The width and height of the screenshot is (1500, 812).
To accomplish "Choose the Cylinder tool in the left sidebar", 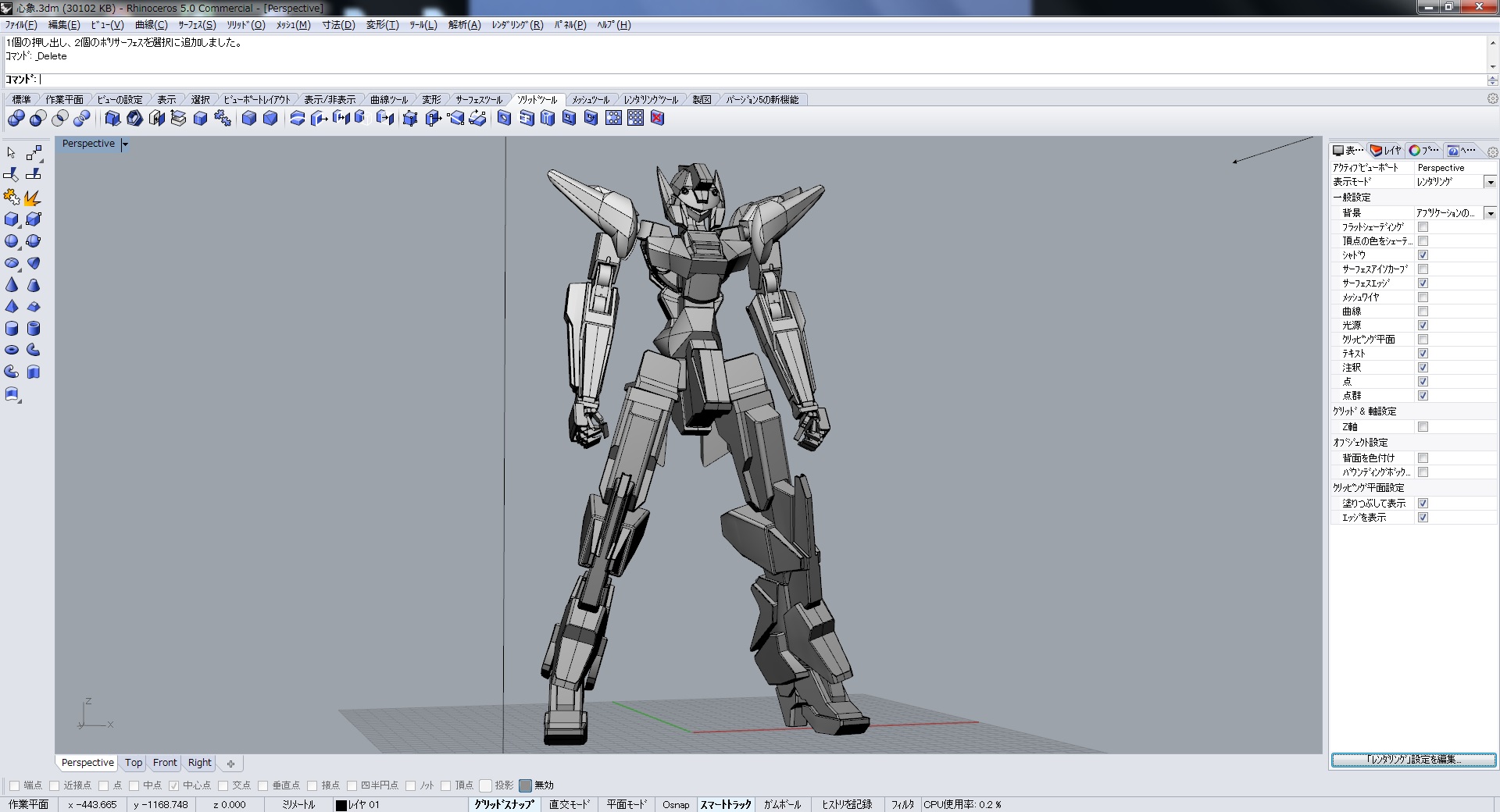I will point(12,329).
